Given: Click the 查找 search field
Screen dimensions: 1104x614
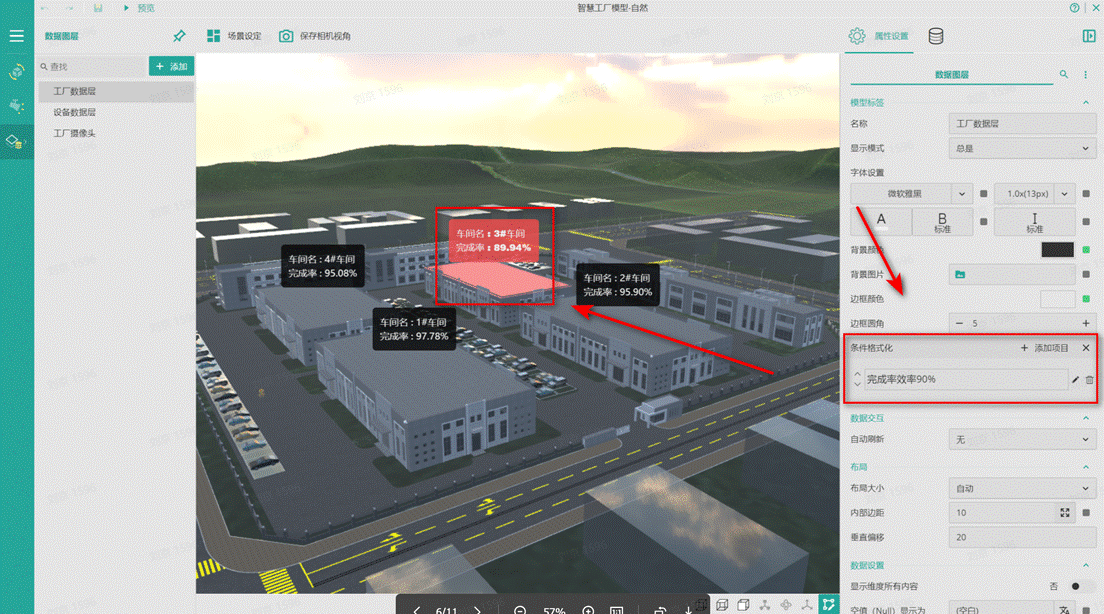Looking at the screenshot, I should [x=92, y=66].
